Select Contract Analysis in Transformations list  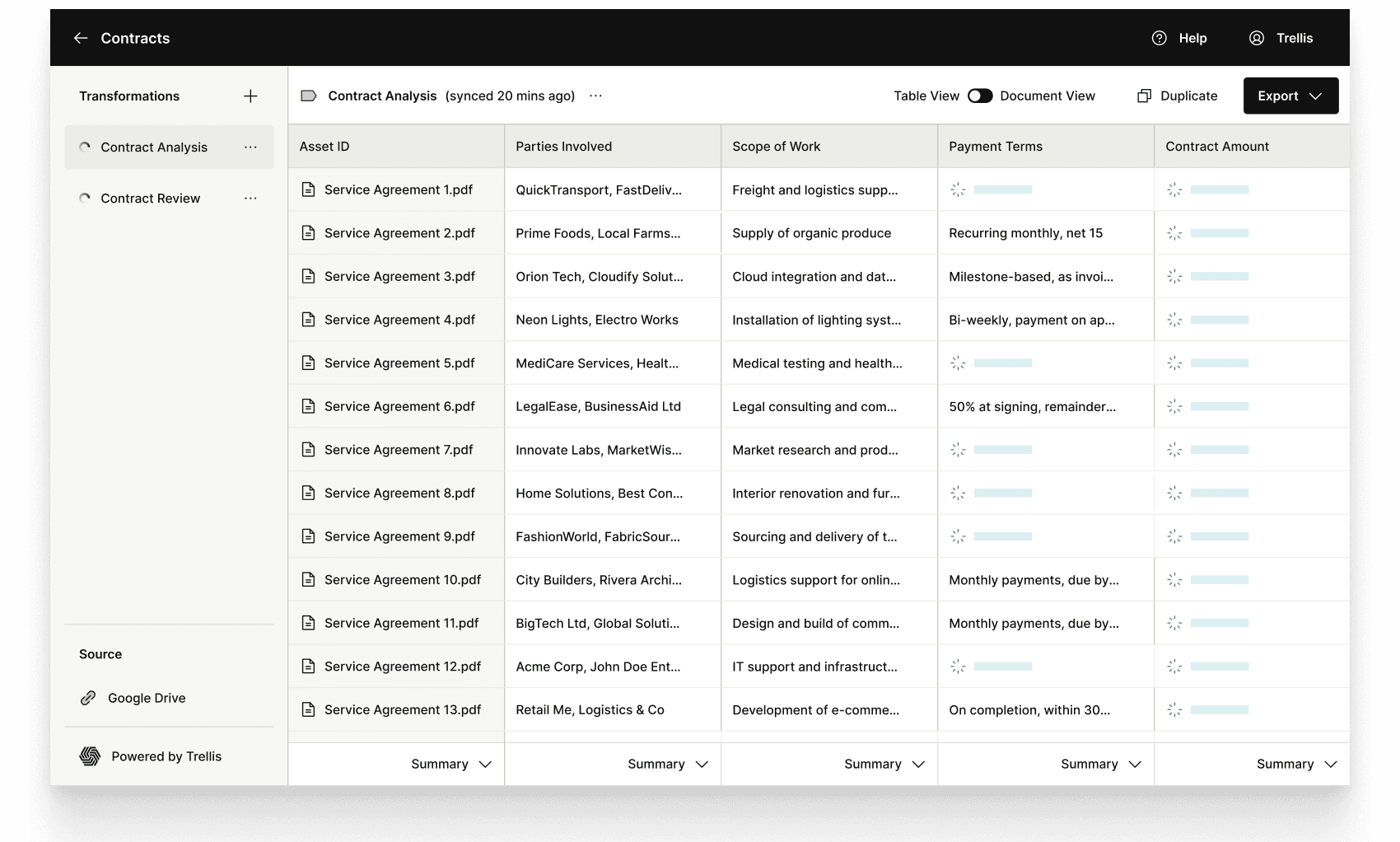[169, 147]
